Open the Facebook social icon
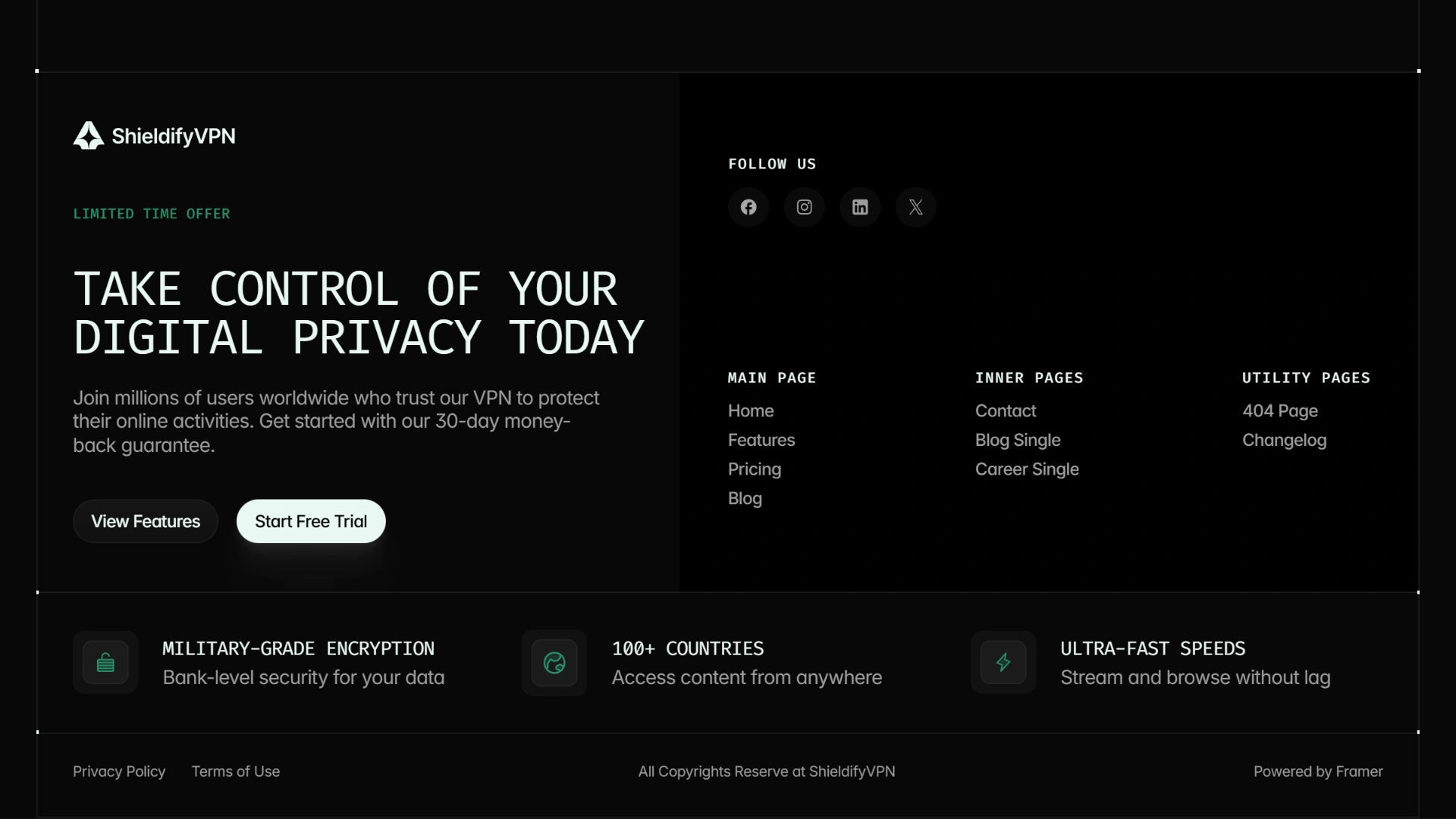1456x819 pixels. pos(748,207)
